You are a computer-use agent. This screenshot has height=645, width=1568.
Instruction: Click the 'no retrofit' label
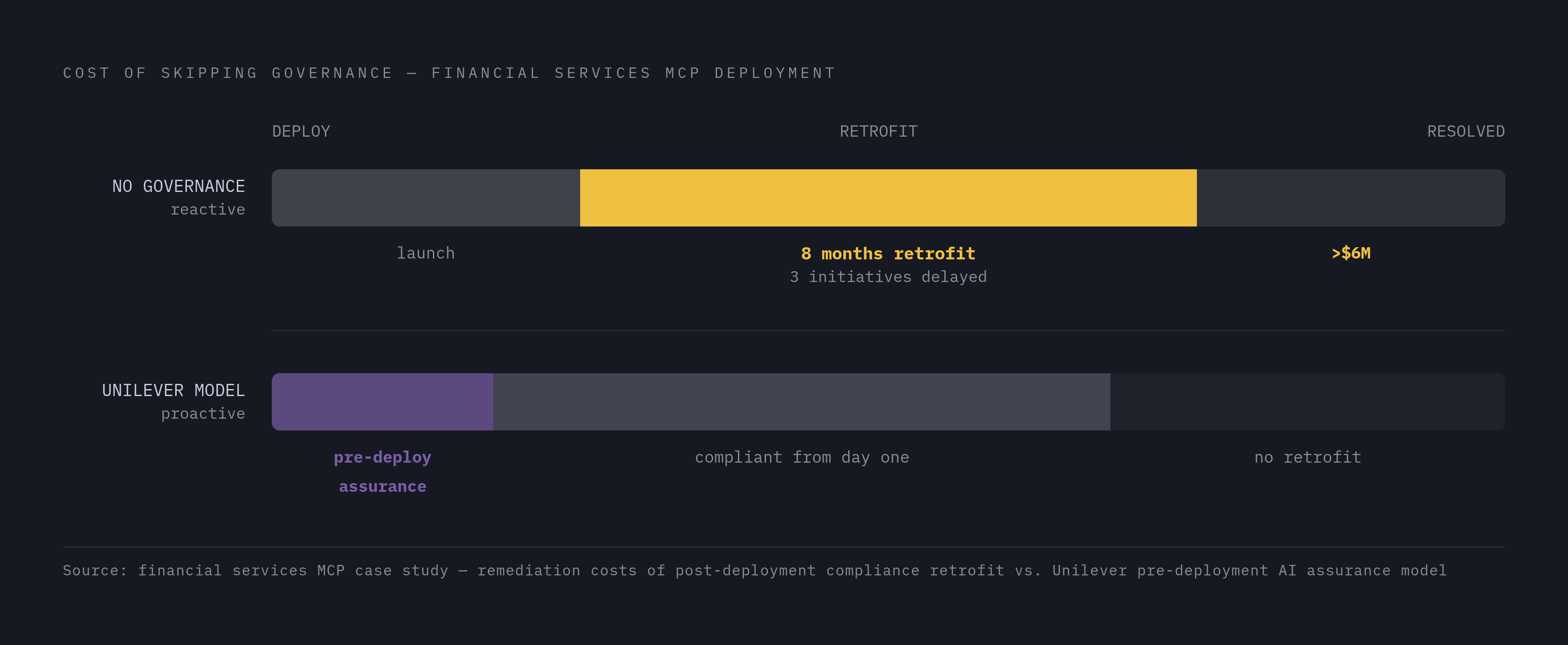(x=1308, y=457)
